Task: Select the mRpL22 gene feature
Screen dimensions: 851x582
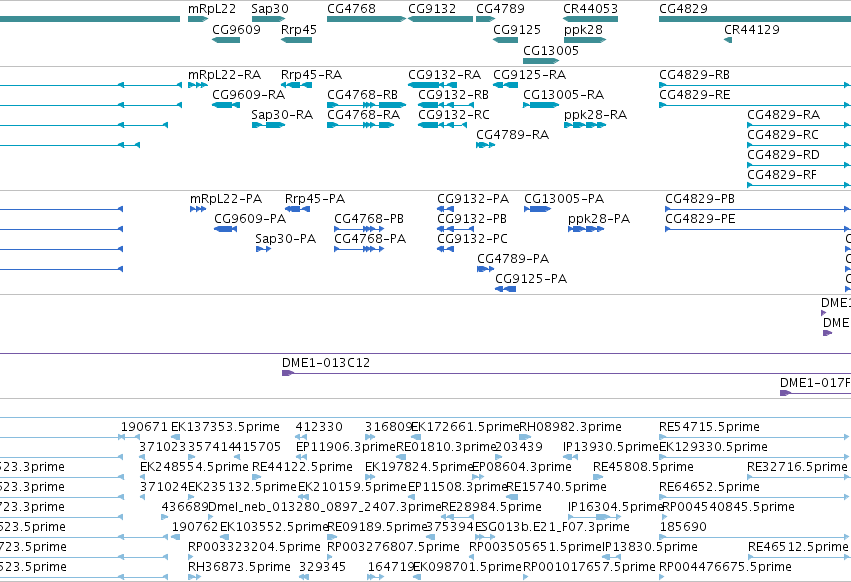Action: pyautogui.click(x=198, y=19)
